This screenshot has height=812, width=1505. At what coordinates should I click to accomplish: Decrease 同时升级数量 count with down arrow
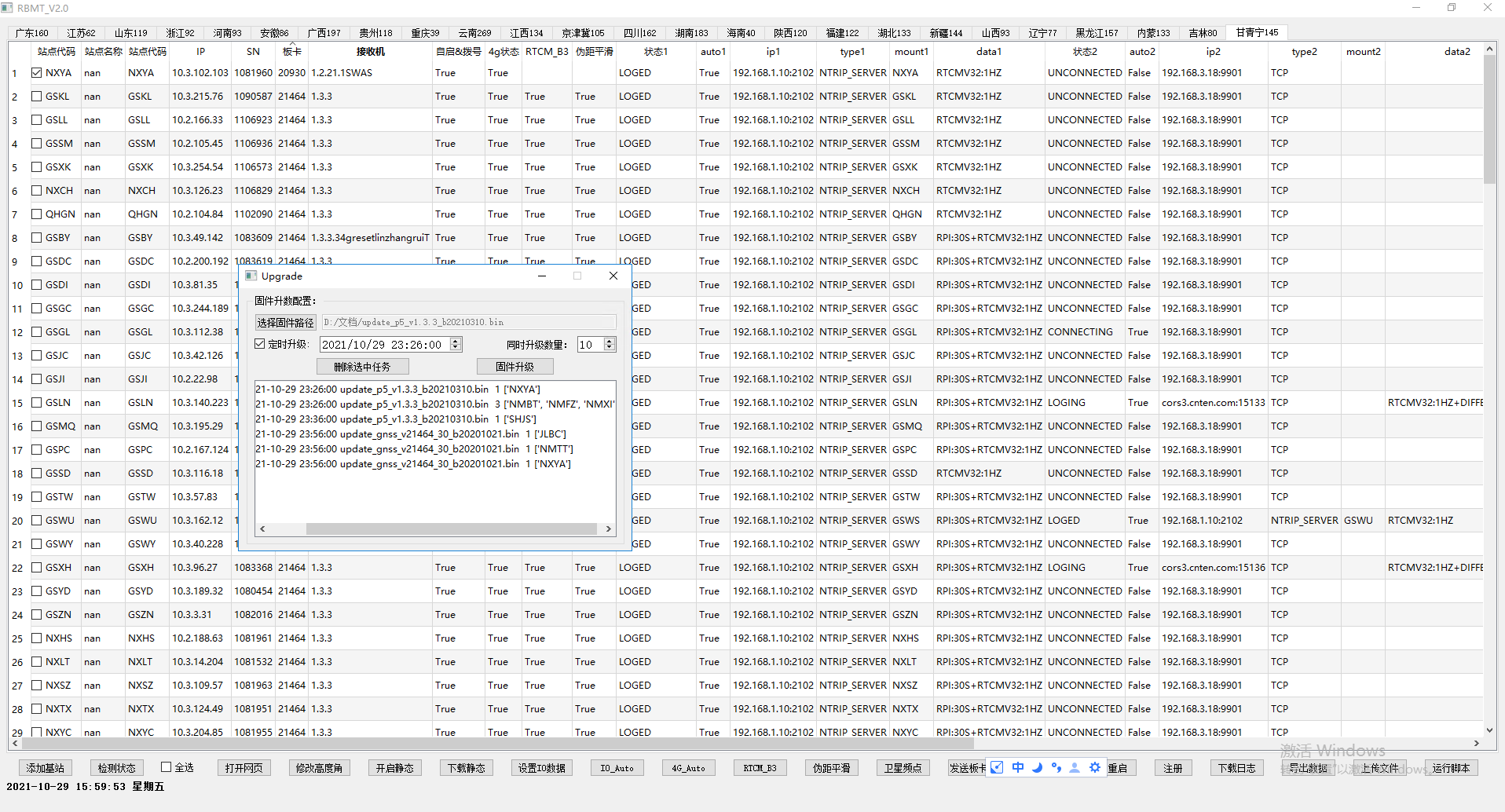coord(609,347)
